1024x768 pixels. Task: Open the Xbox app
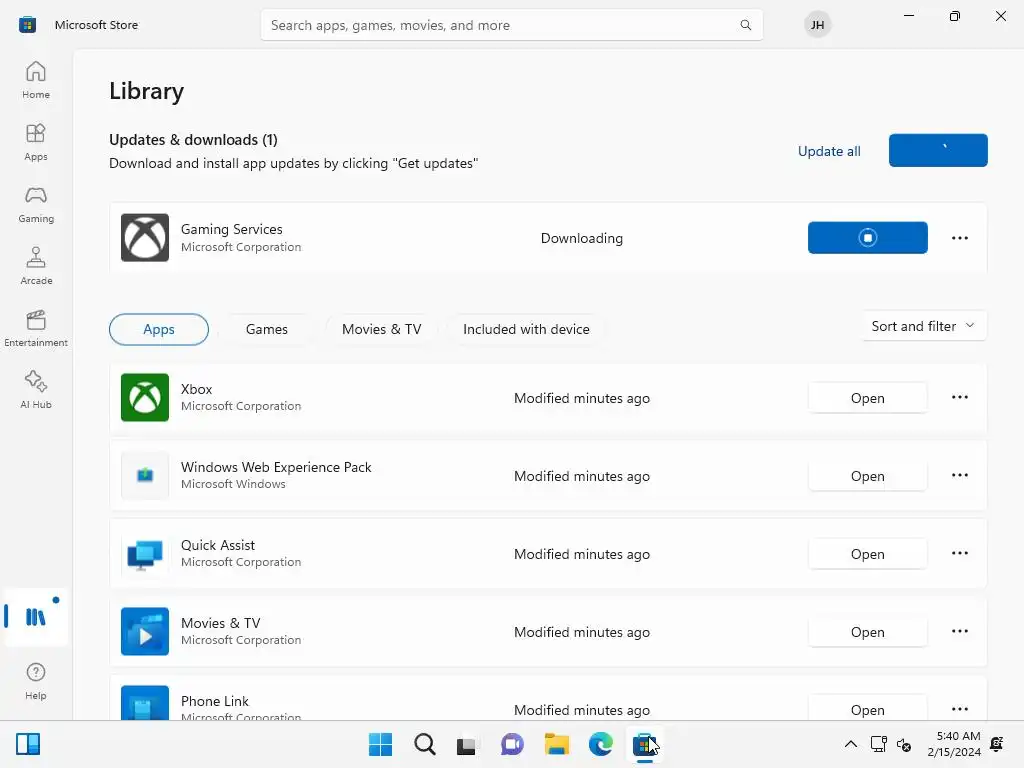867,398
